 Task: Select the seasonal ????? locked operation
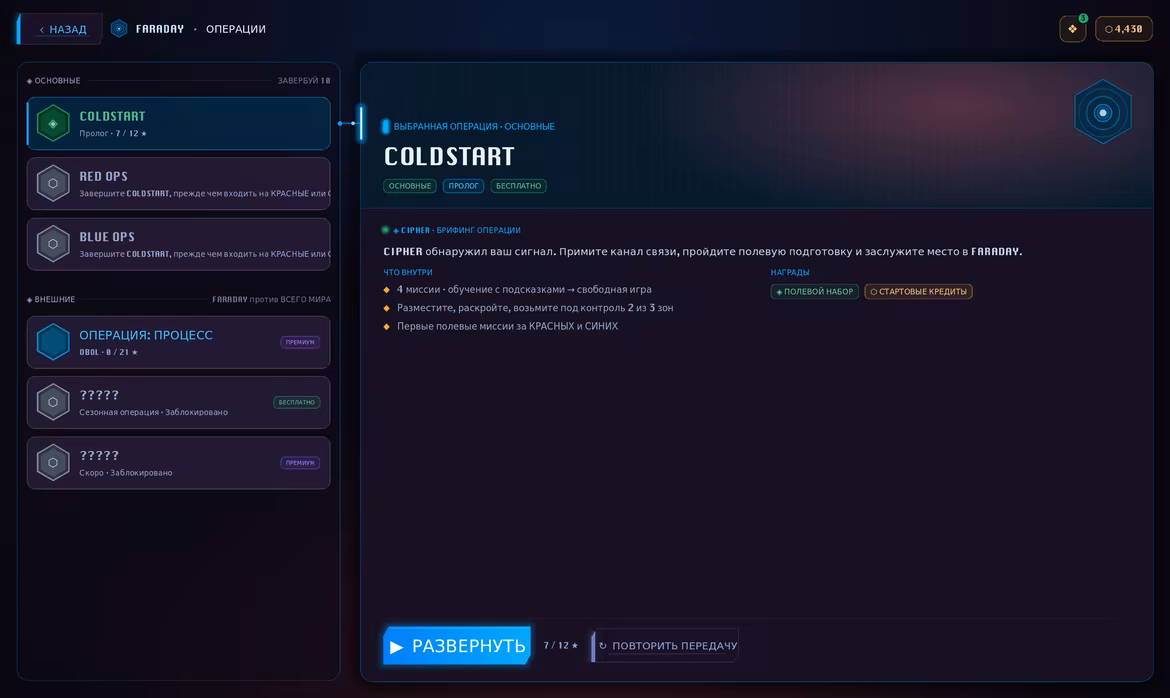[x=178, y=402]
